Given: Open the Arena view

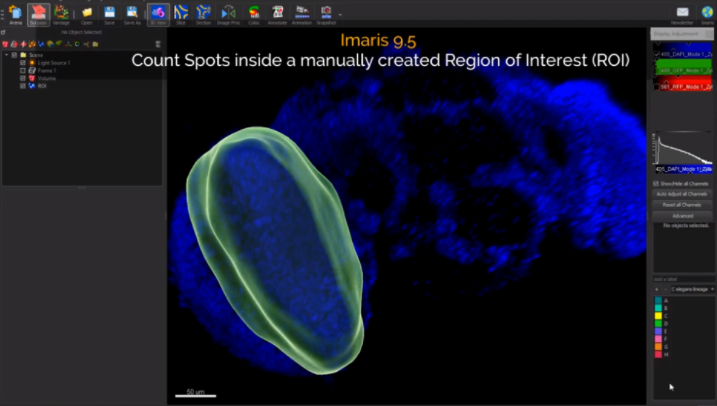Looking at the screenshot, I should click(x=16, y=15).
